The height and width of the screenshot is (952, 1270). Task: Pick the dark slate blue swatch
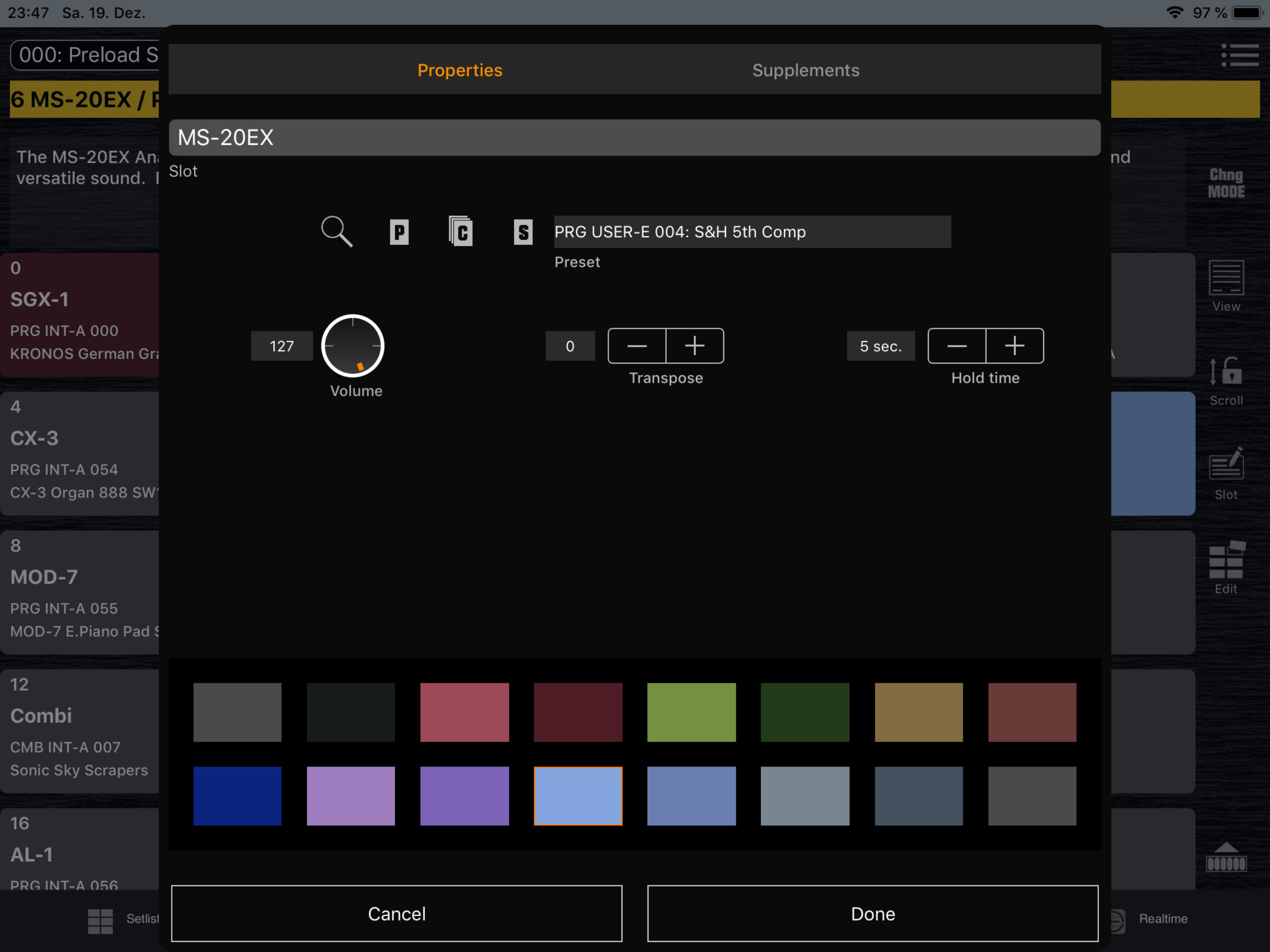(919, 796)
